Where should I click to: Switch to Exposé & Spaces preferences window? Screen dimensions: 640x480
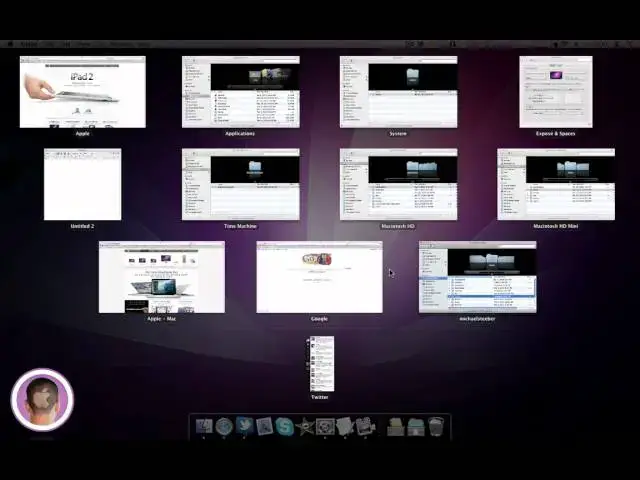tap(556, 92)
